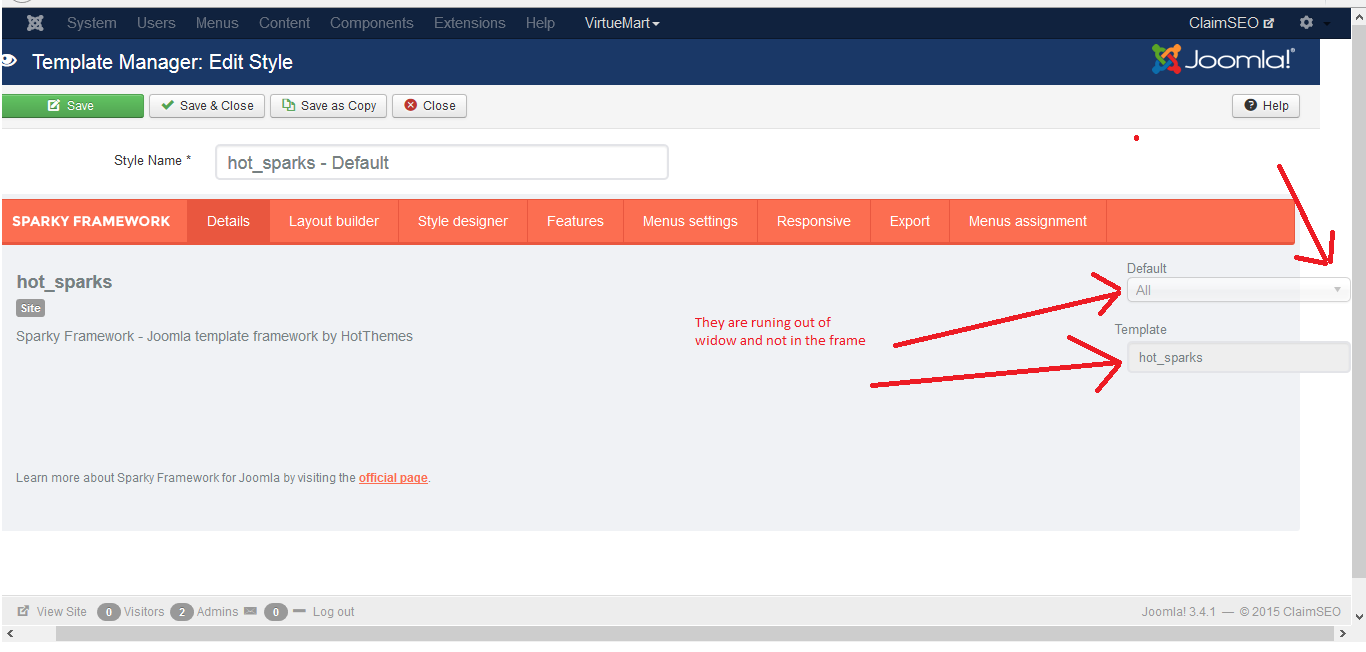
Task: Switch to the Layout builder tab
Action: click(x=334, y=221)
